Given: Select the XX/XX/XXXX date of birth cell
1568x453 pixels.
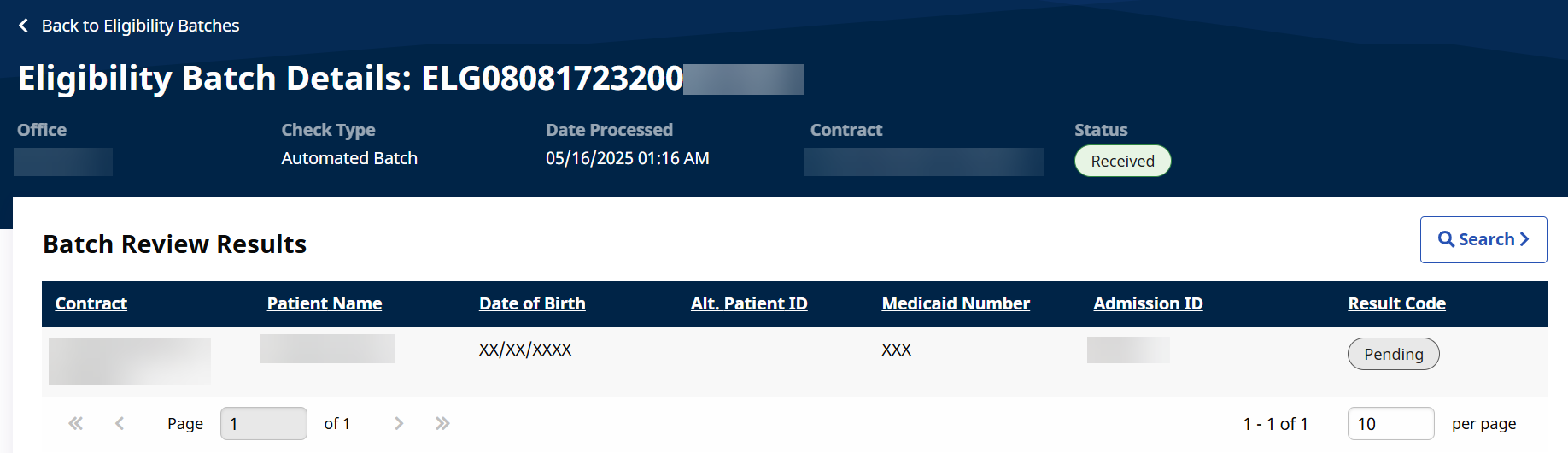Looking at the screenshot, I should 525,350.
